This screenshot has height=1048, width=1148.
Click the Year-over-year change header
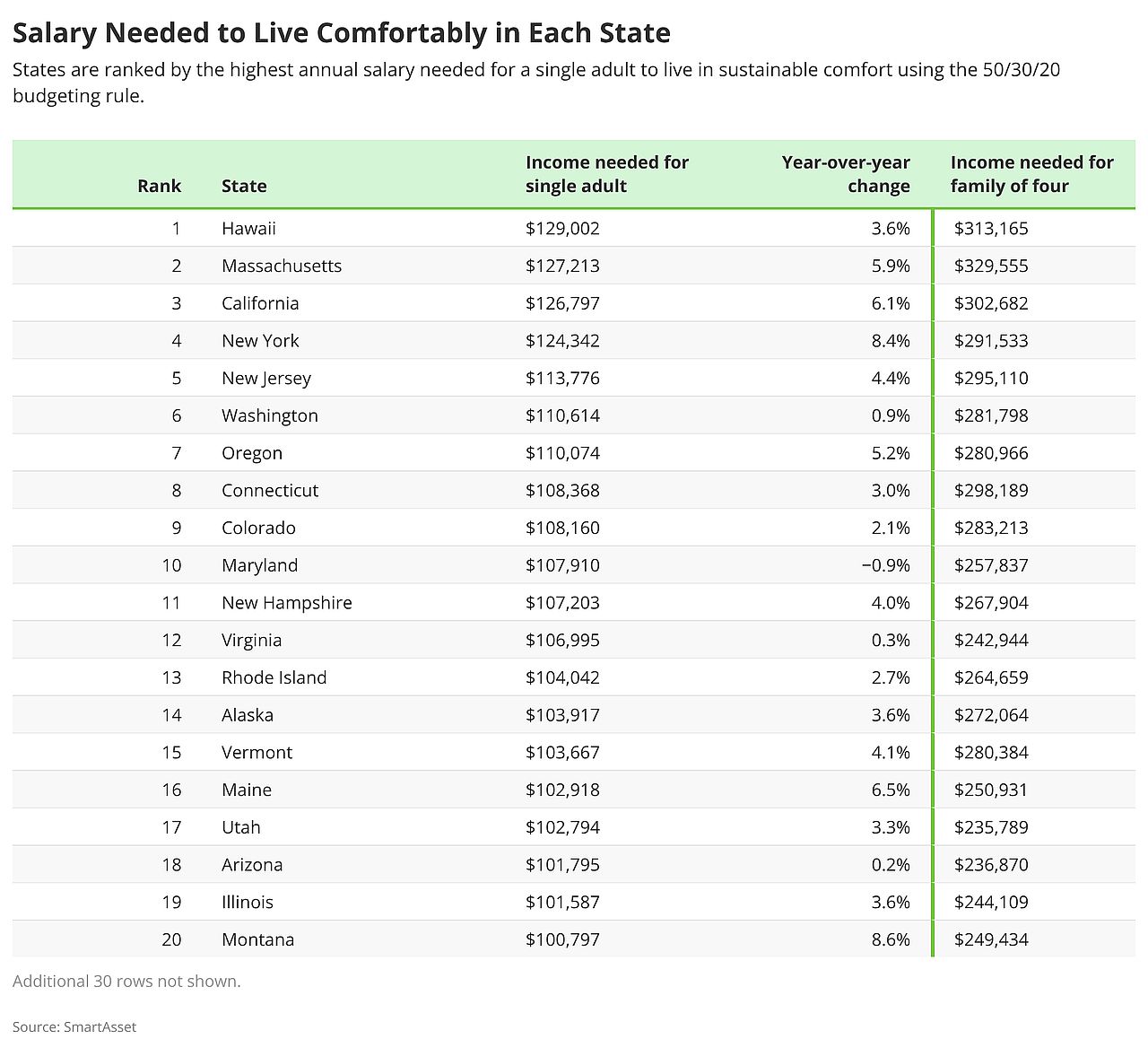[x=846, y=174]
